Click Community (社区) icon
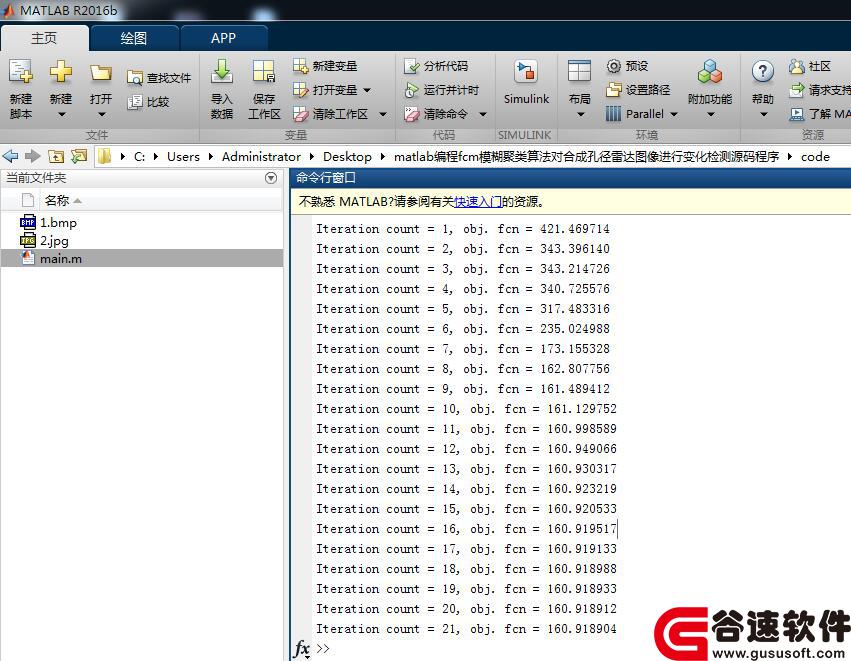The width and height of the screenshot is (851, 661). pyautogui.click(x=796, y=66)
